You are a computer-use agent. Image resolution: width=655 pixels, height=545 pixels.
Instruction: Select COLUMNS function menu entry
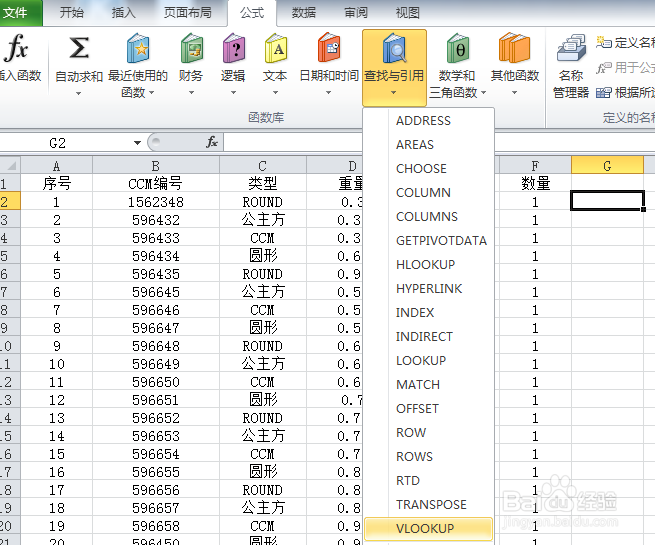(428, 217)
